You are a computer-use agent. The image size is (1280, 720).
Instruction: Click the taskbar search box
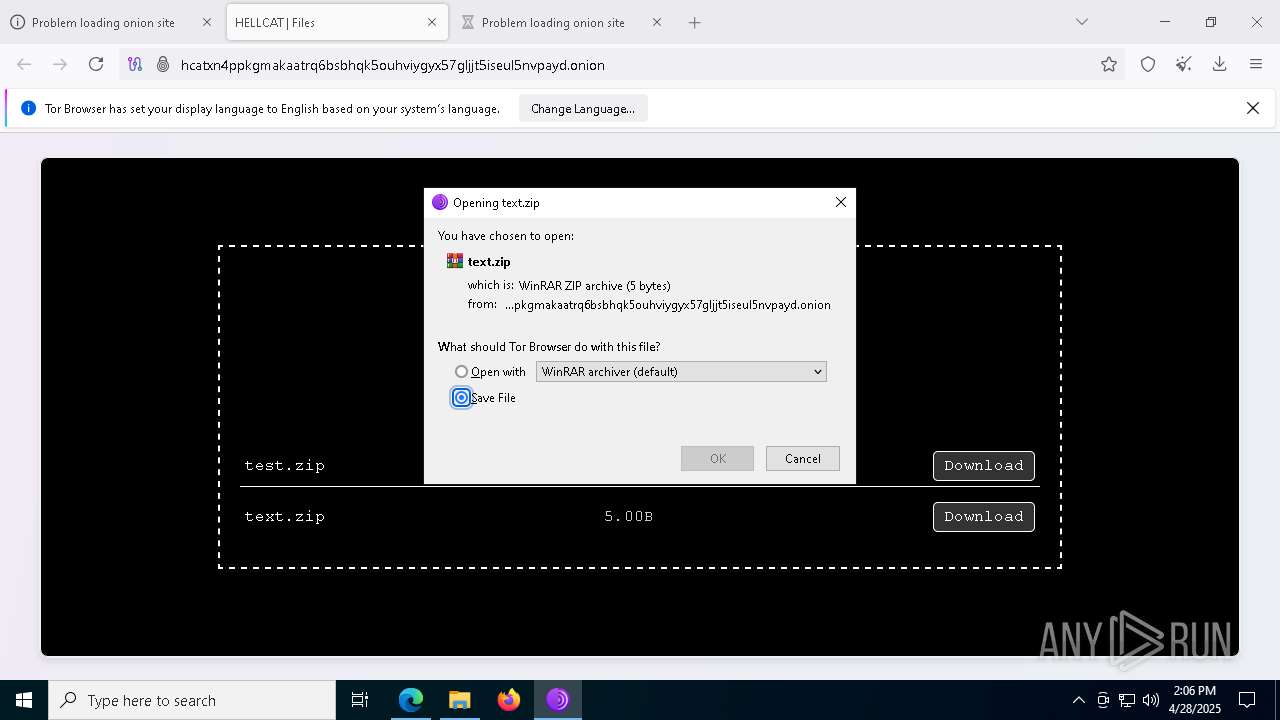[192, 700]
